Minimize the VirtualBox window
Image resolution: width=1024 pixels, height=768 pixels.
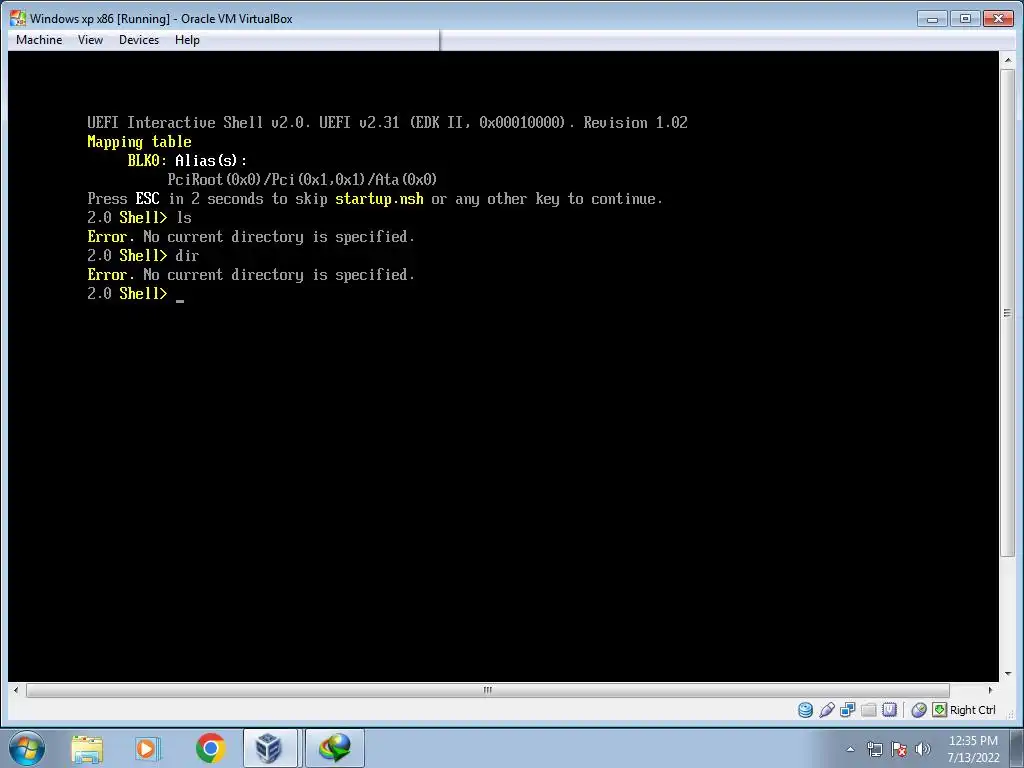tap(932, 18)
